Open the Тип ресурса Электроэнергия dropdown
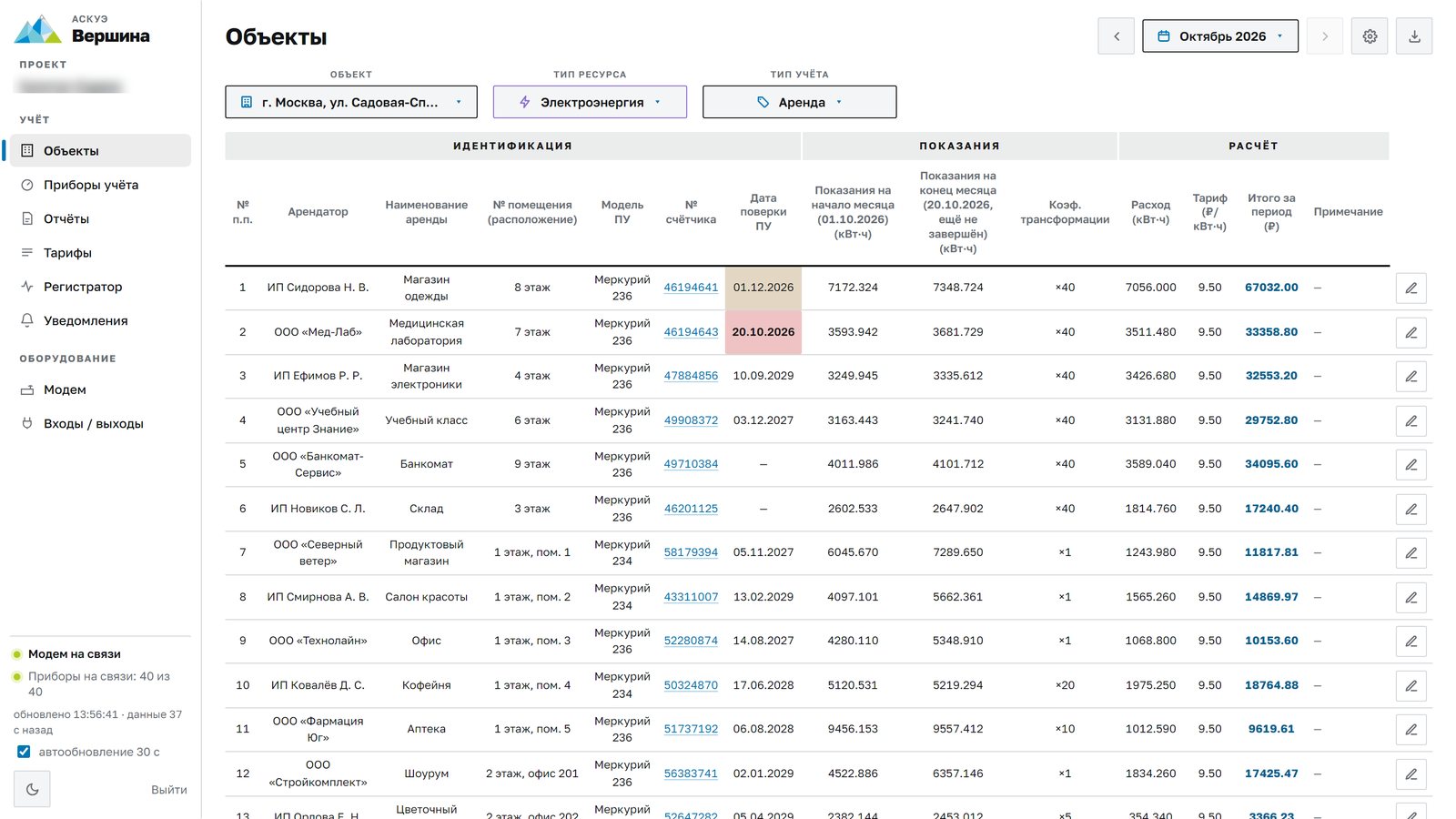The image size is (1456, 819). [x=590, y=102]
